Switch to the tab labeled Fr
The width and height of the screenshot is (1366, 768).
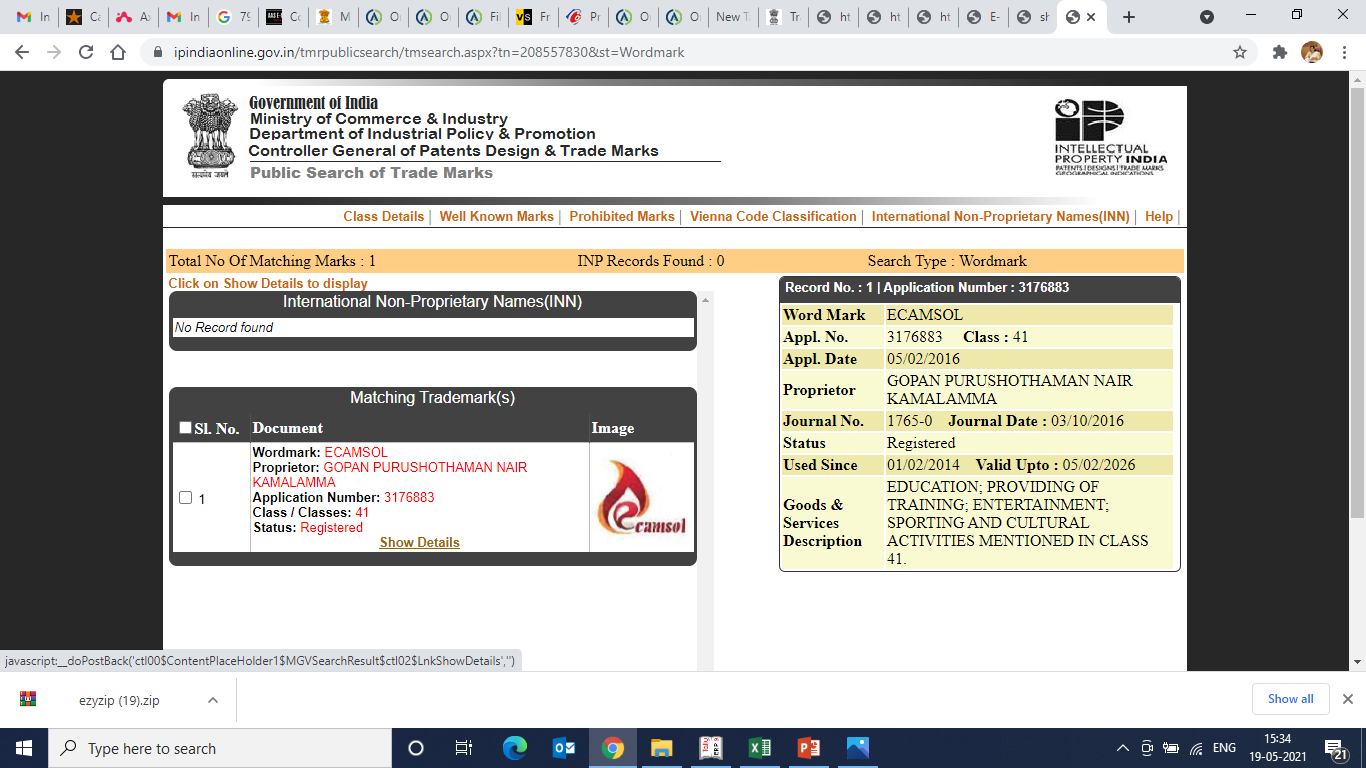coord(533,17)
